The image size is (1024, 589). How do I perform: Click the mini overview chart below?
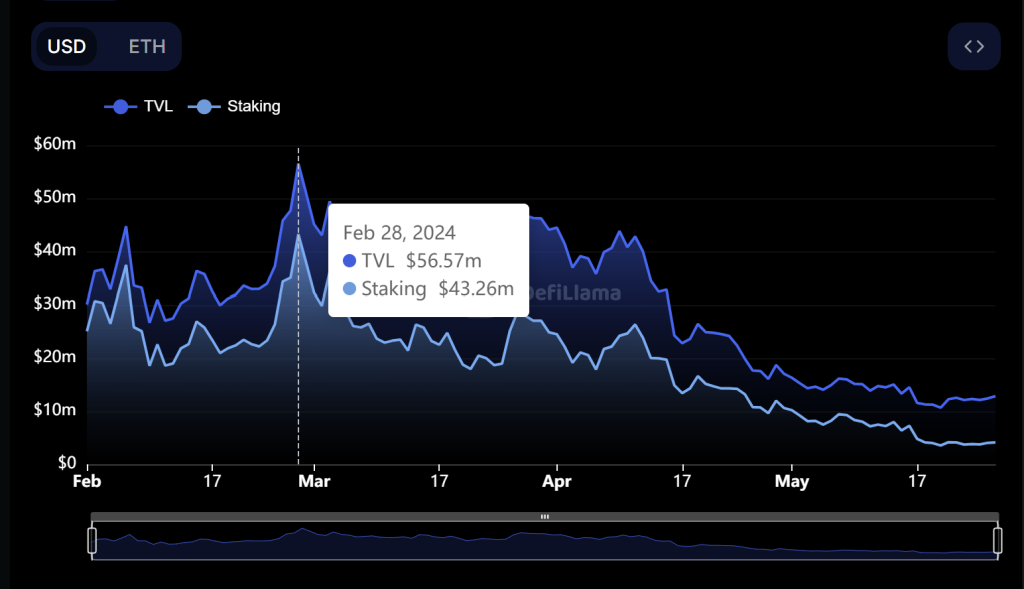pos(544,542)
